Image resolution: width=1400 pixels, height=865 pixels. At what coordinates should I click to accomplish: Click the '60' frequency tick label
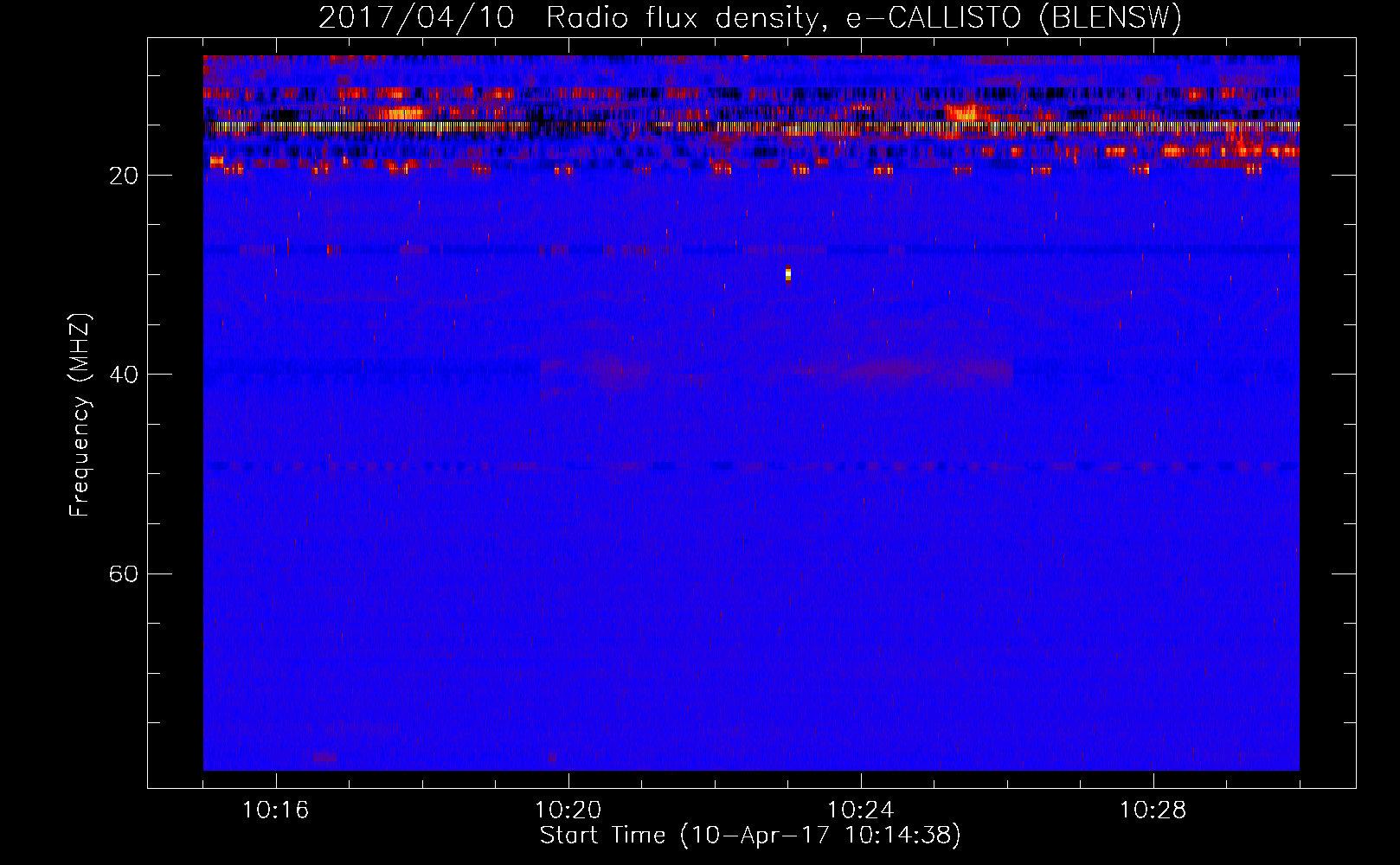pyautogui.click(x=125, y=573)
